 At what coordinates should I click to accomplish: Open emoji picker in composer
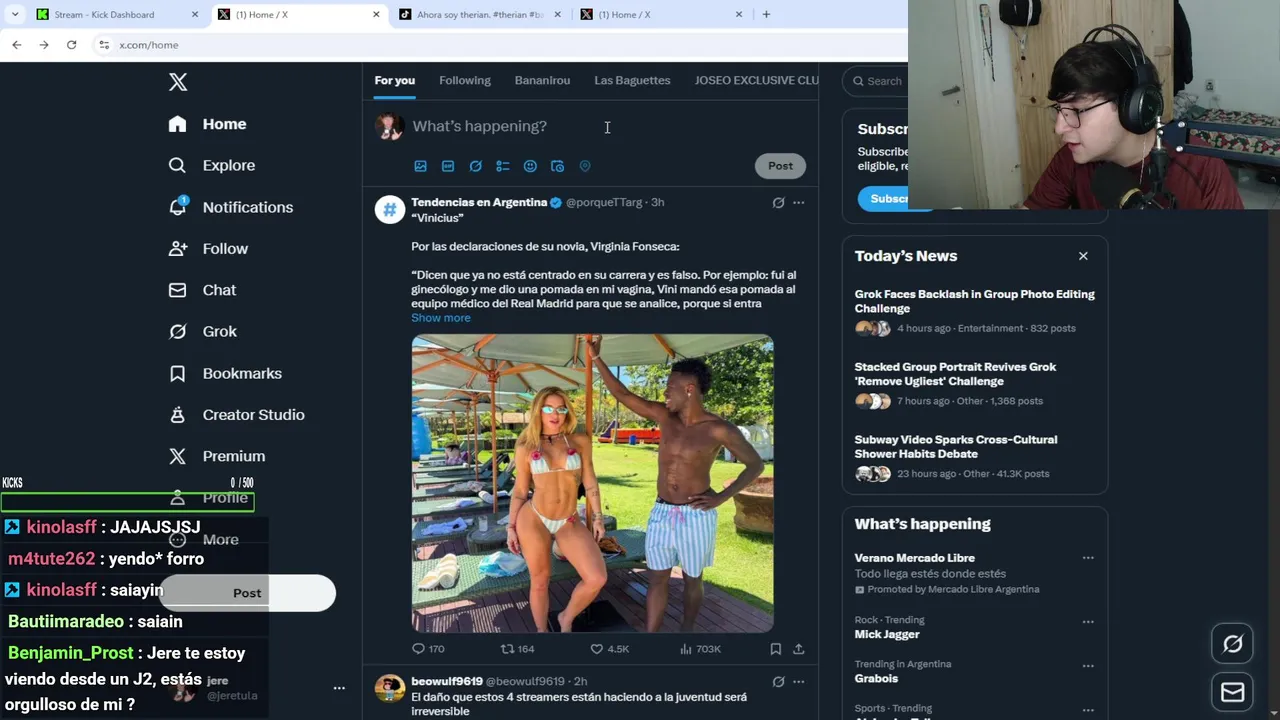(530, 166)
